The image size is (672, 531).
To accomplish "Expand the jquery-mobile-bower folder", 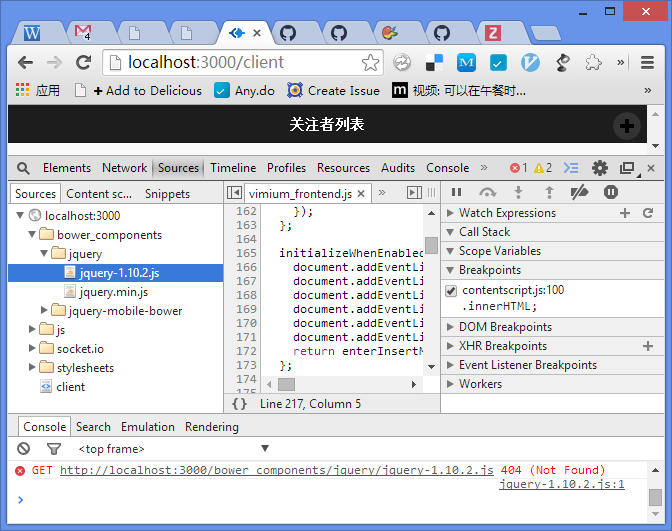I will [x=45, y=310].
